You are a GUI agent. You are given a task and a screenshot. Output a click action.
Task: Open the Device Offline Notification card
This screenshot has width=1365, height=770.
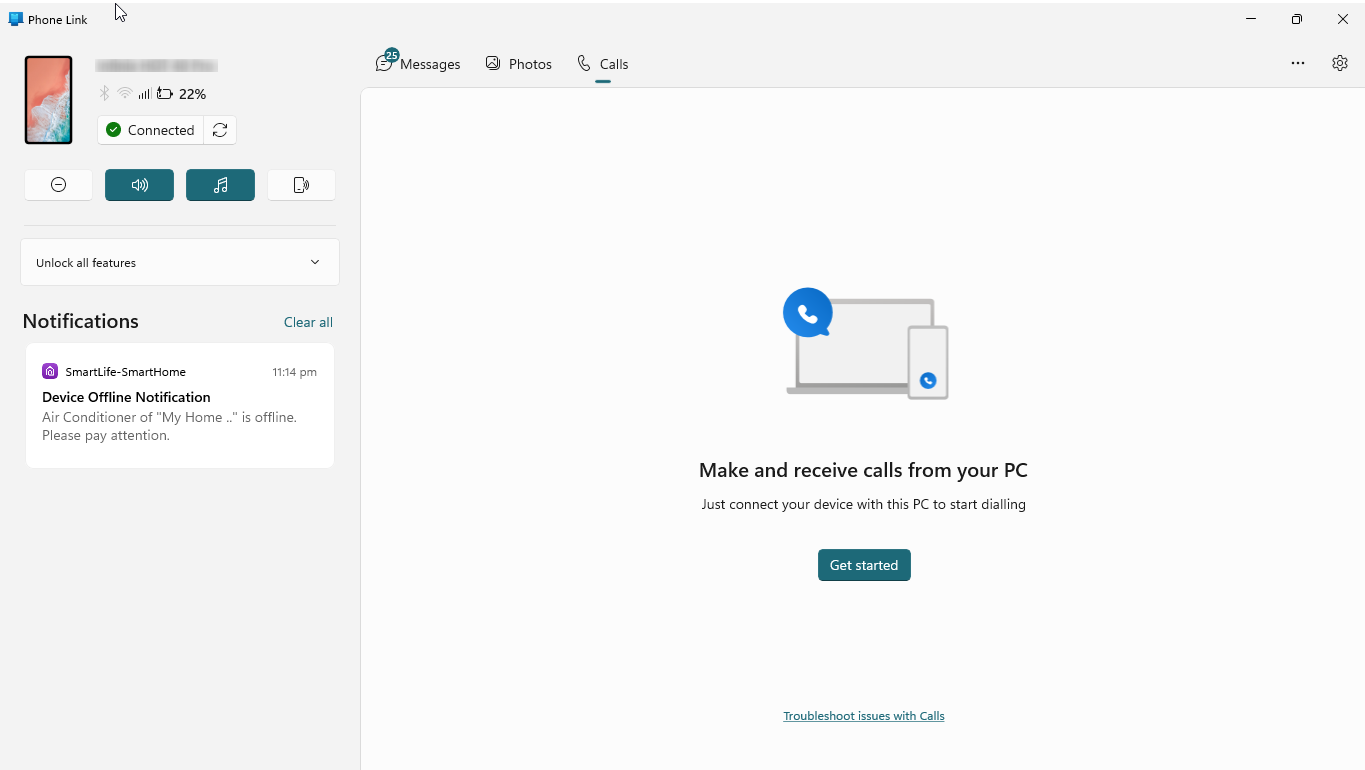(180, 406)
